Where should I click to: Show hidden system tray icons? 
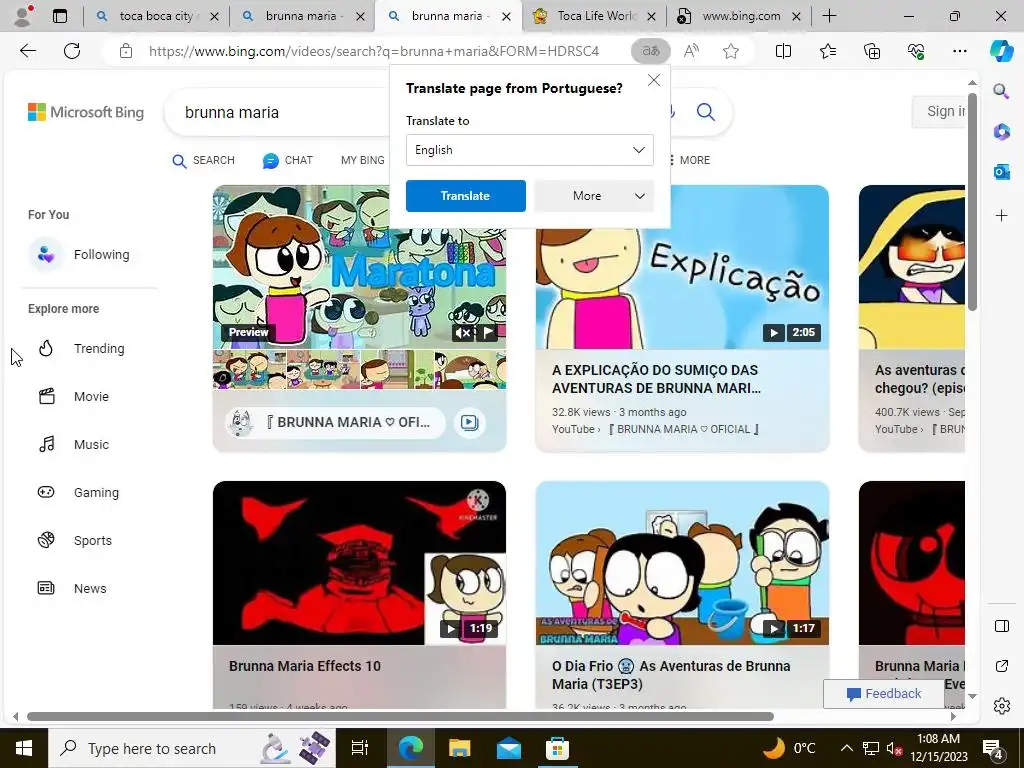point(846,748)
